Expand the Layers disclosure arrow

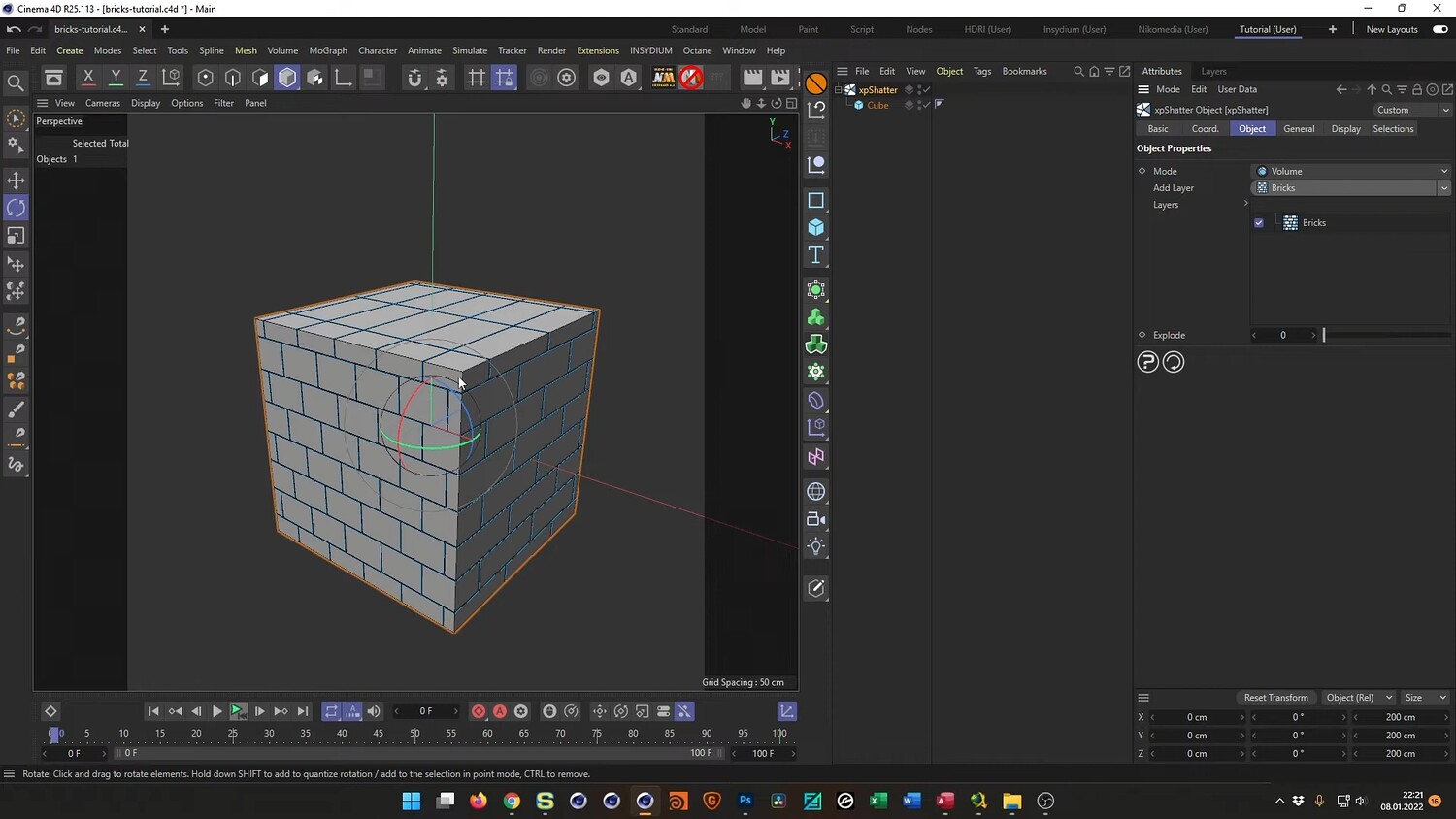(x=1245, y=204)
